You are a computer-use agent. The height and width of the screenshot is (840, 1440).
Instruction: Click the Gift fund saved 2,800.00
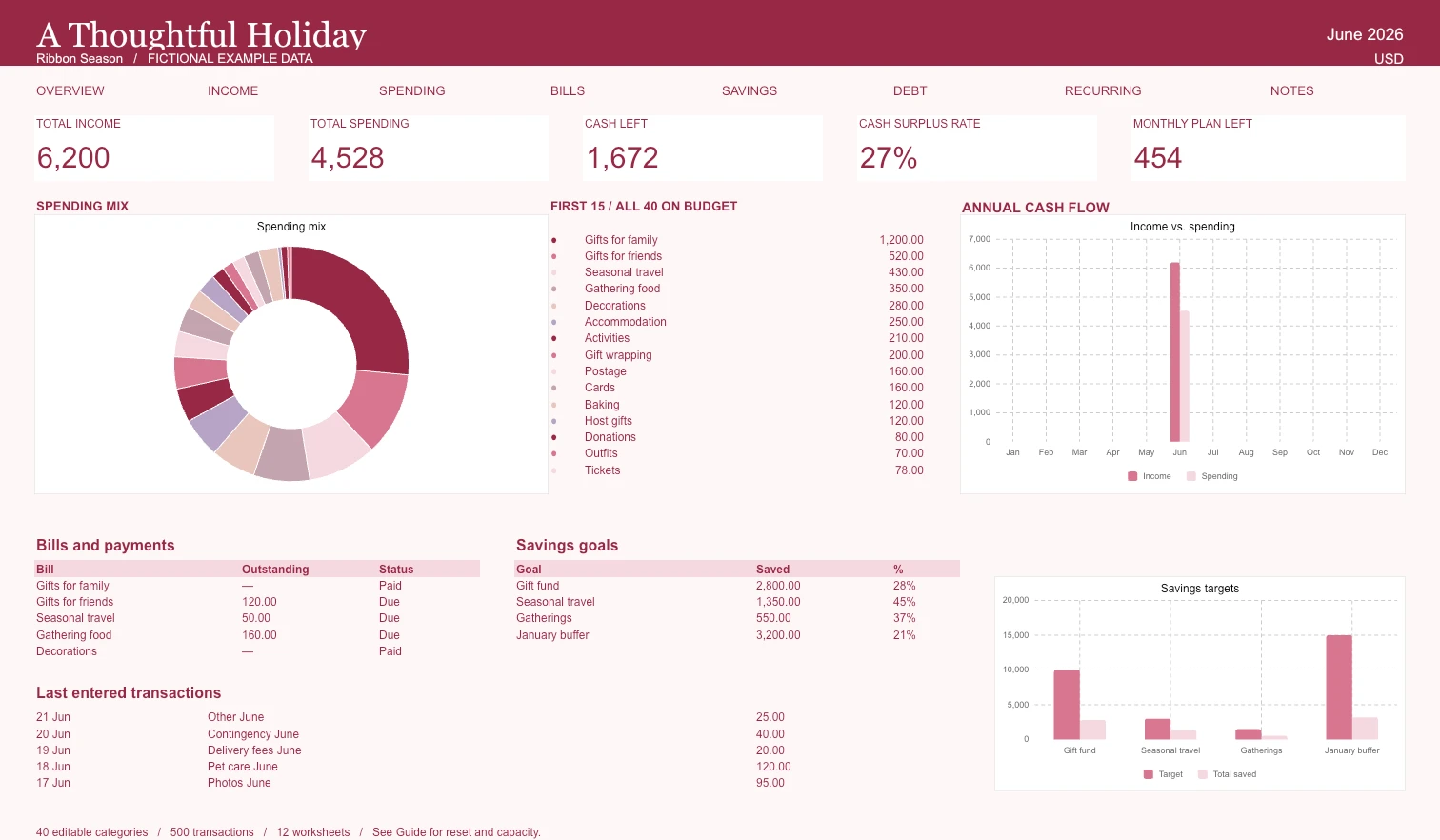(x=778, y=586)
